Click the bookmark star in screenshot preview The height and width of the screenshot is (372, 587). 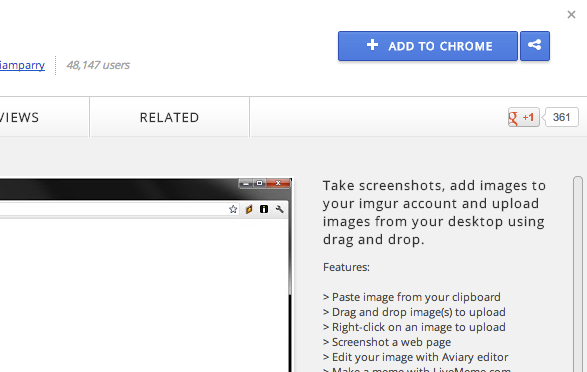[x=233, y=209]
